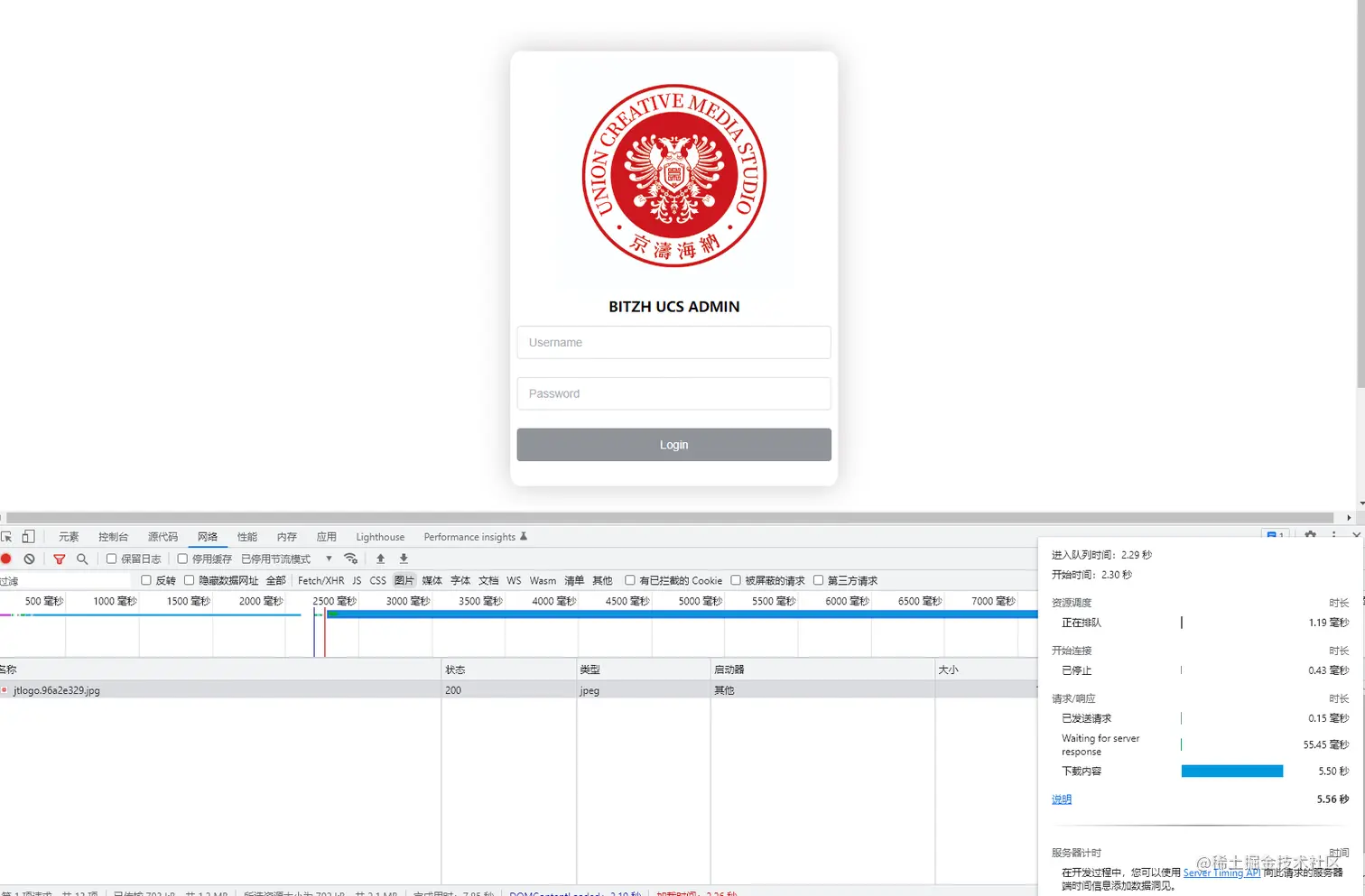
Task: Open the 已停用节流模式 throttling dropdown
Action: click(287, 559)
